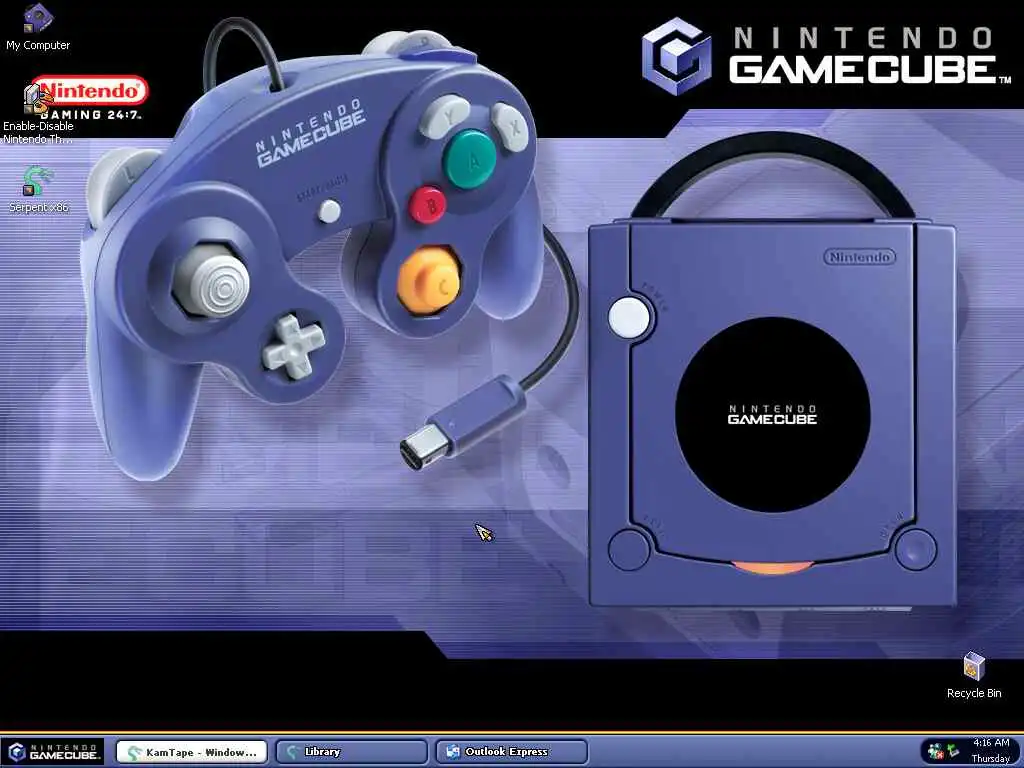Click the Safely Remove Hardware tray icon
The image size is (1024, 768).
[x=953, y=751]
